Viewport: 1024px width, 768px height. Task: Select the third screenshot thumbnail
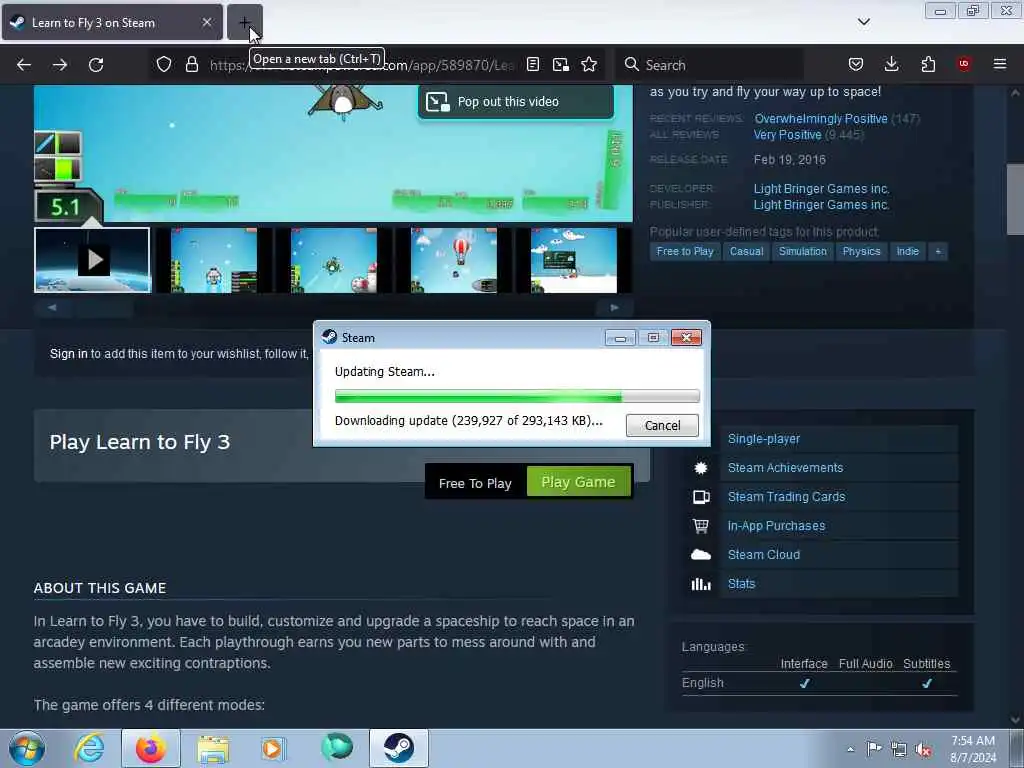pyautogui.click(x=334, y=260)
